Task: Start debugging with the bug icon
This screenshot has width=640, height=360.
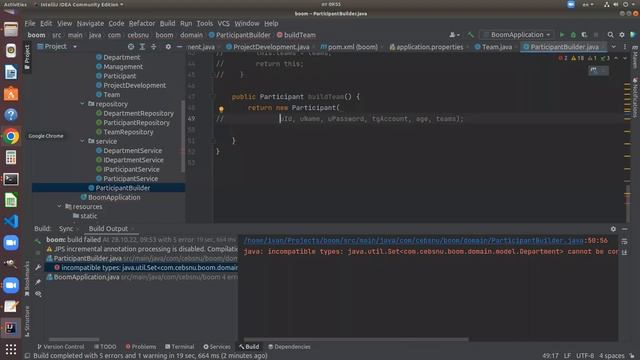Action: pyautogui.click(x=573, y=35)
